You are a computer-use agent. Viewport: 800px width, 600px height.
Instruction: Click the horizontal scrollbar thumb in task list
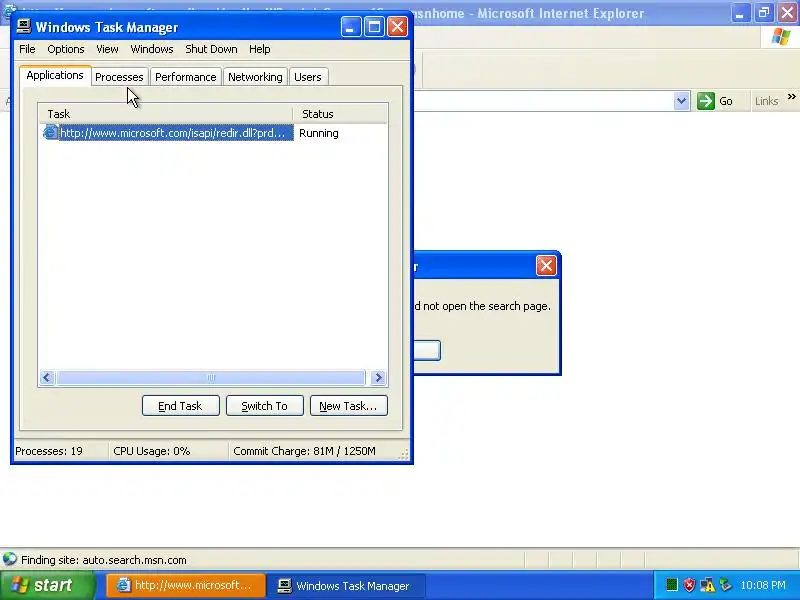[x=211, y=378]
